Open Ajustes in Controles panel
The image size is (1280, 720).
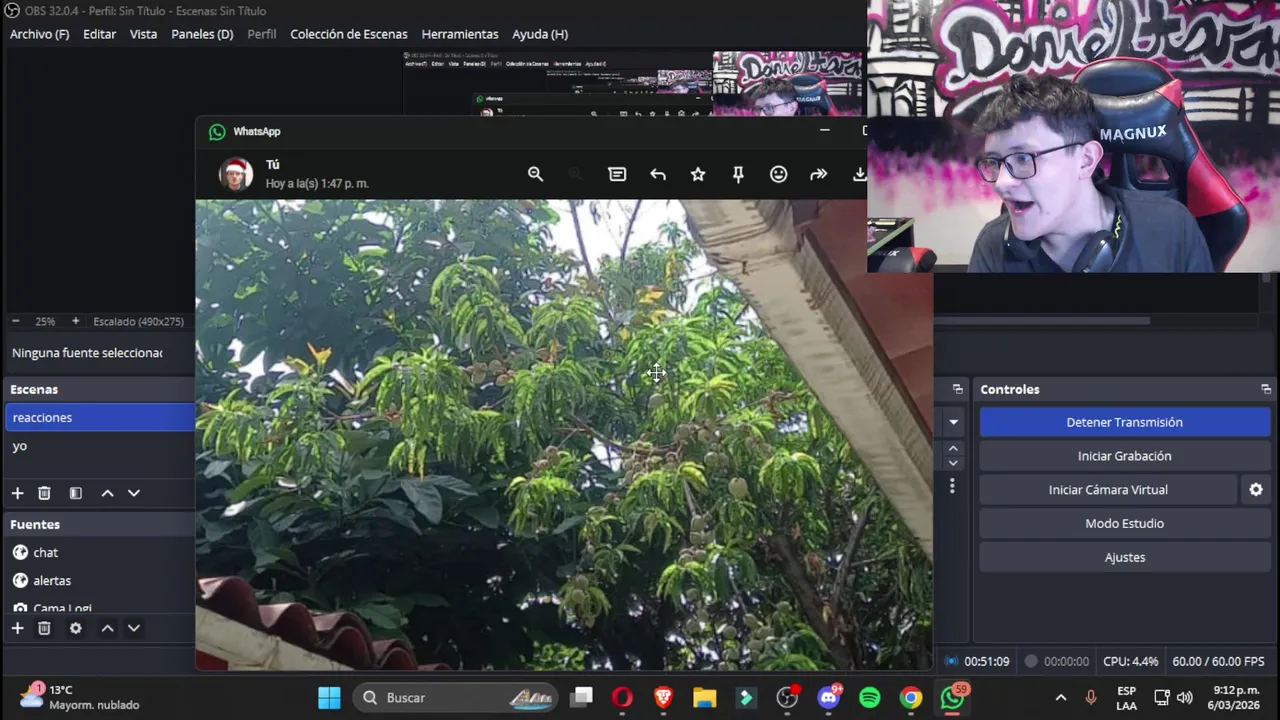click(x=1124, y=557)
